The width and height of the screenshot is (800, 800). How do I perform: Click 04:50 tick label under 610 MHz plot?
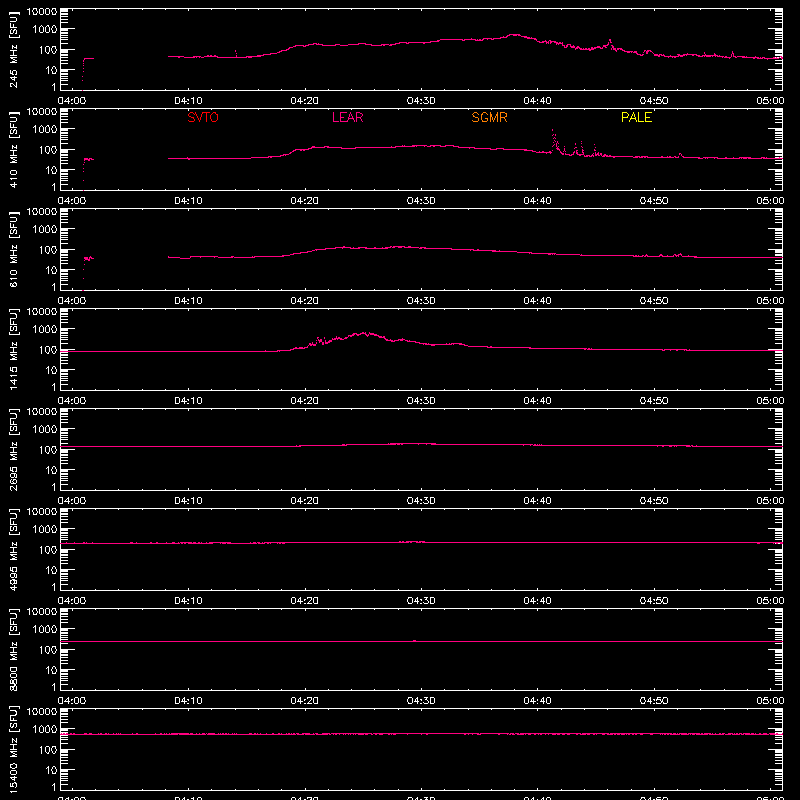coord(654,301)
